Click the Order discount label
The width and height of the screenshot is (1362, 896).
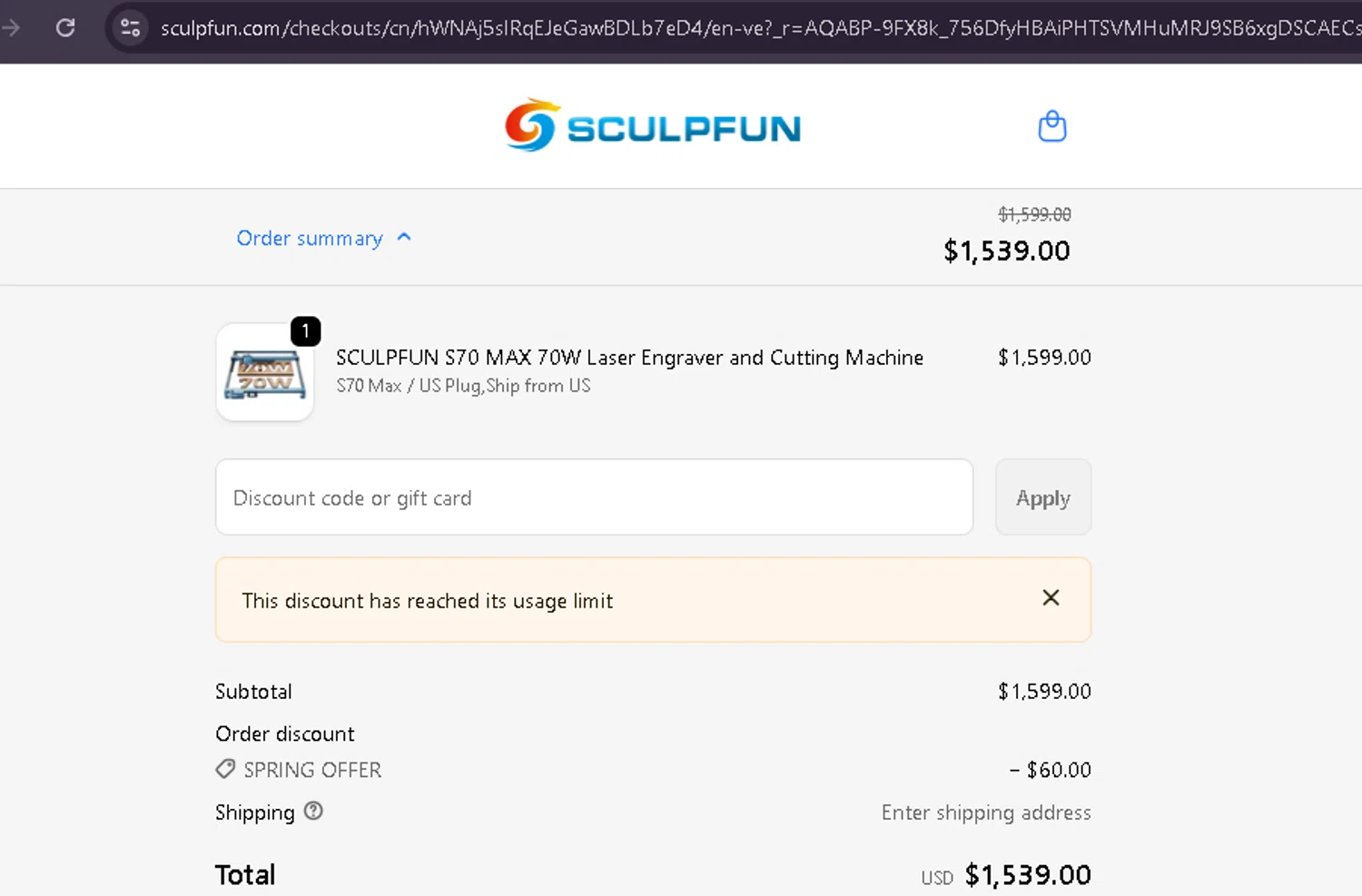(x=285, y=734)
